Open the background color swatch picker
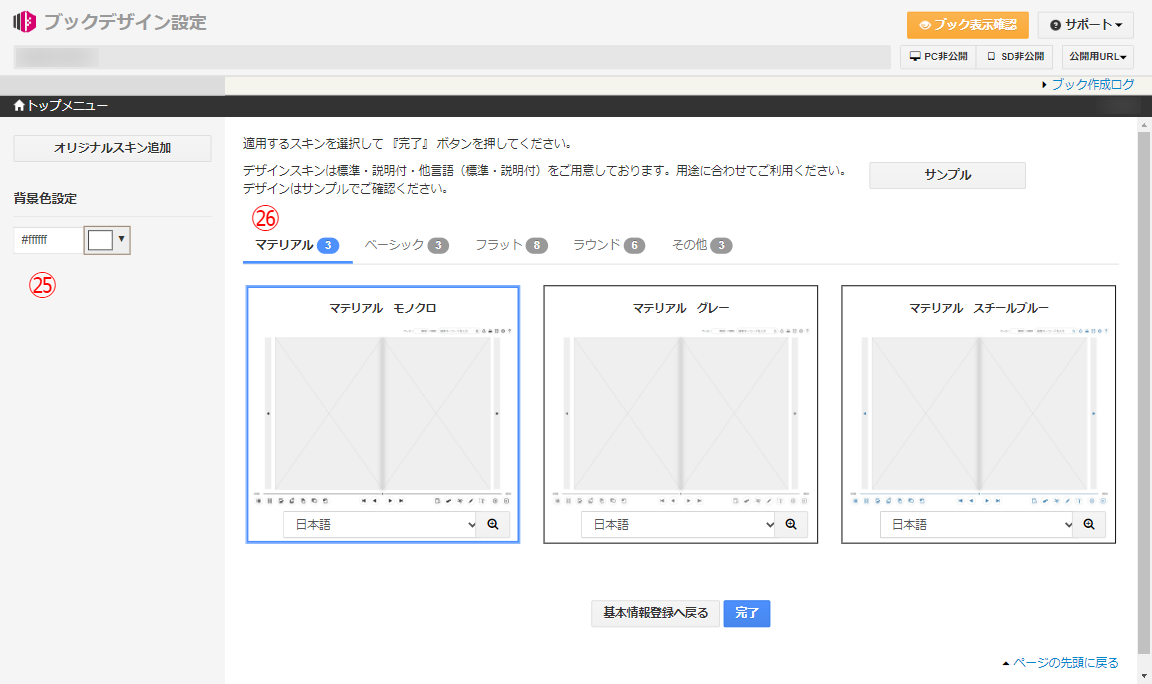Viewport: 1152px width, 684px height. [107, 240]
